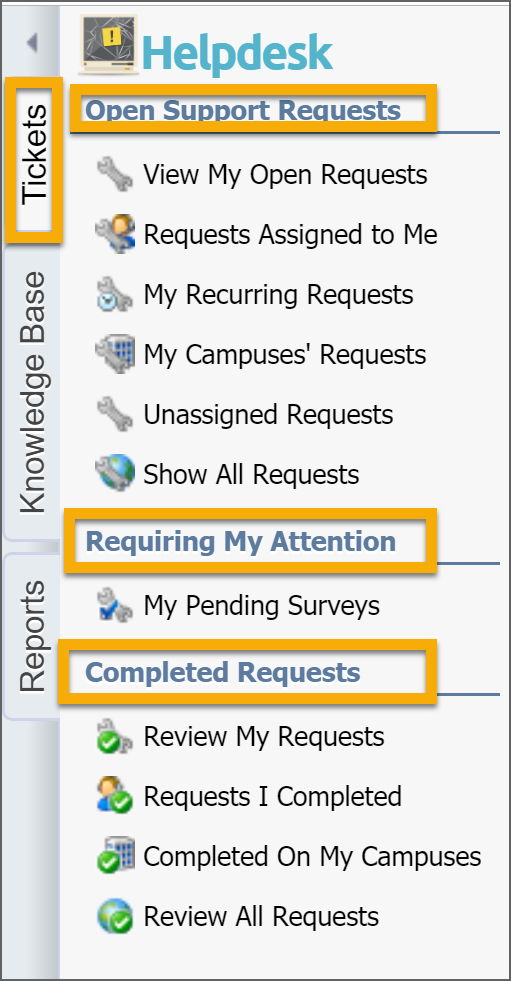Select the Requests I Completed link

point(273,796)
